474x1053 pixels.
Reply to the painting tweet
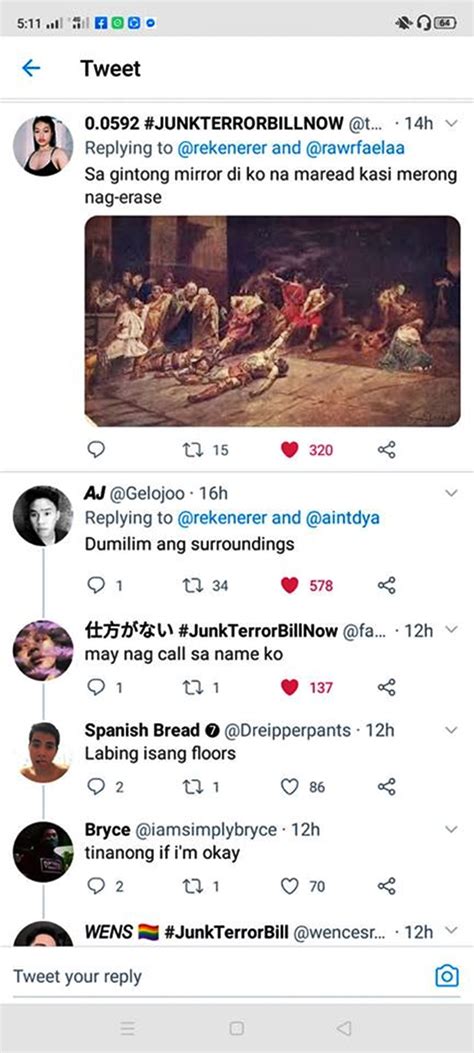click(x=96, y=449)
